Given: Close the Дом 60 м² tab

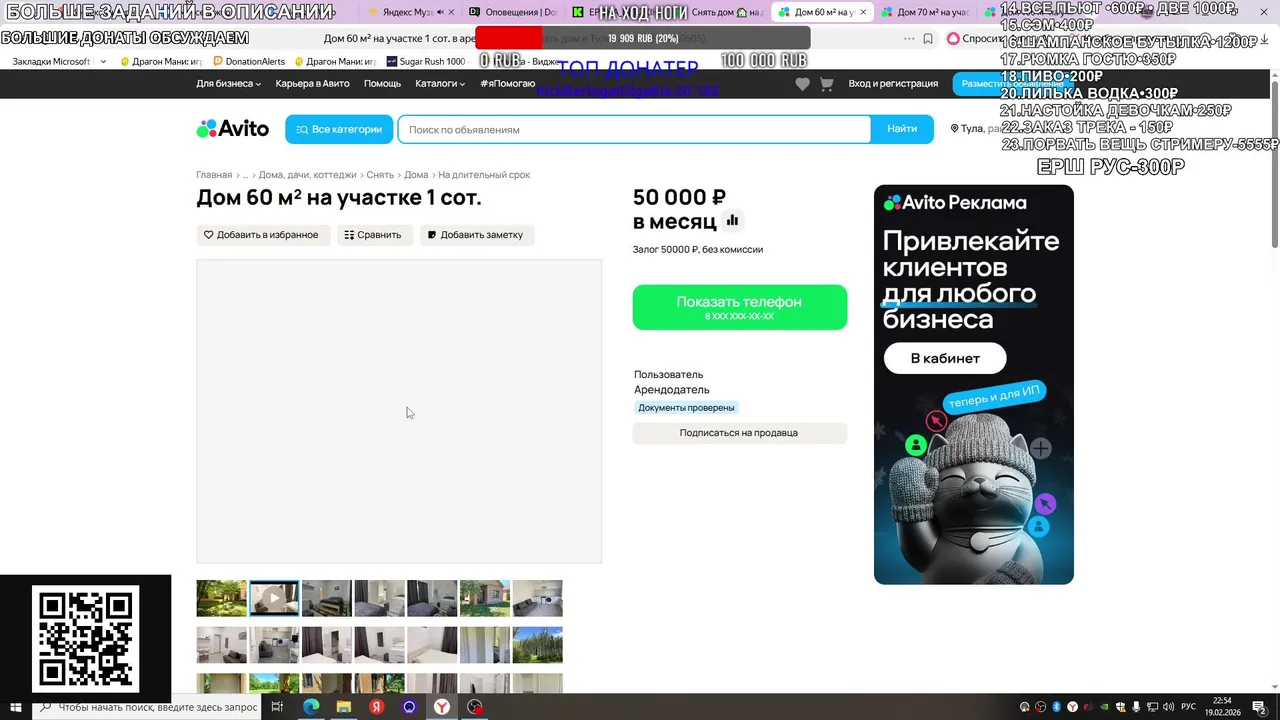Looking at the screenshot, I should point(863,12).
